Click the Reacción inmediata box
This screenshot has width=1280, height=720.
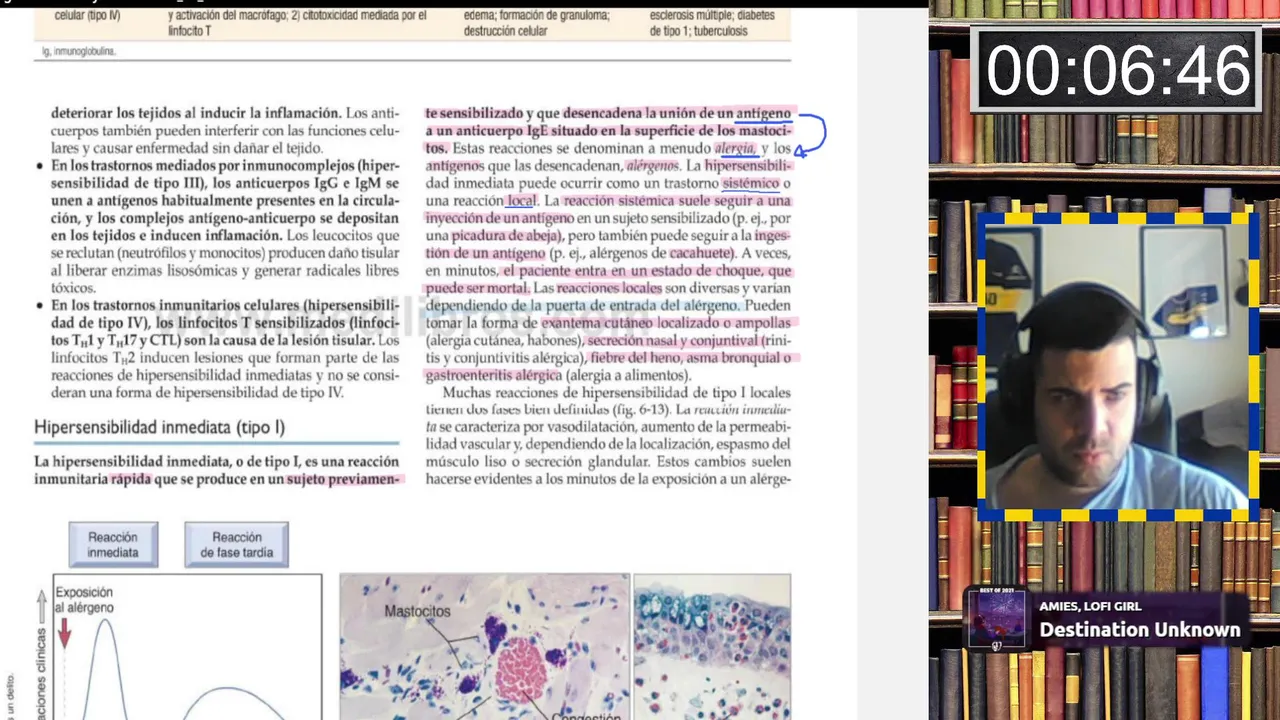[x=113, y=545]
